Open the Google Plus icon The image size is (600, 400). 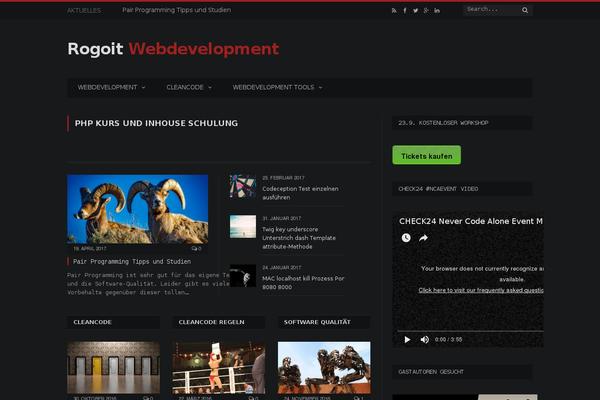pyautogui.click(x=426, y=11)
